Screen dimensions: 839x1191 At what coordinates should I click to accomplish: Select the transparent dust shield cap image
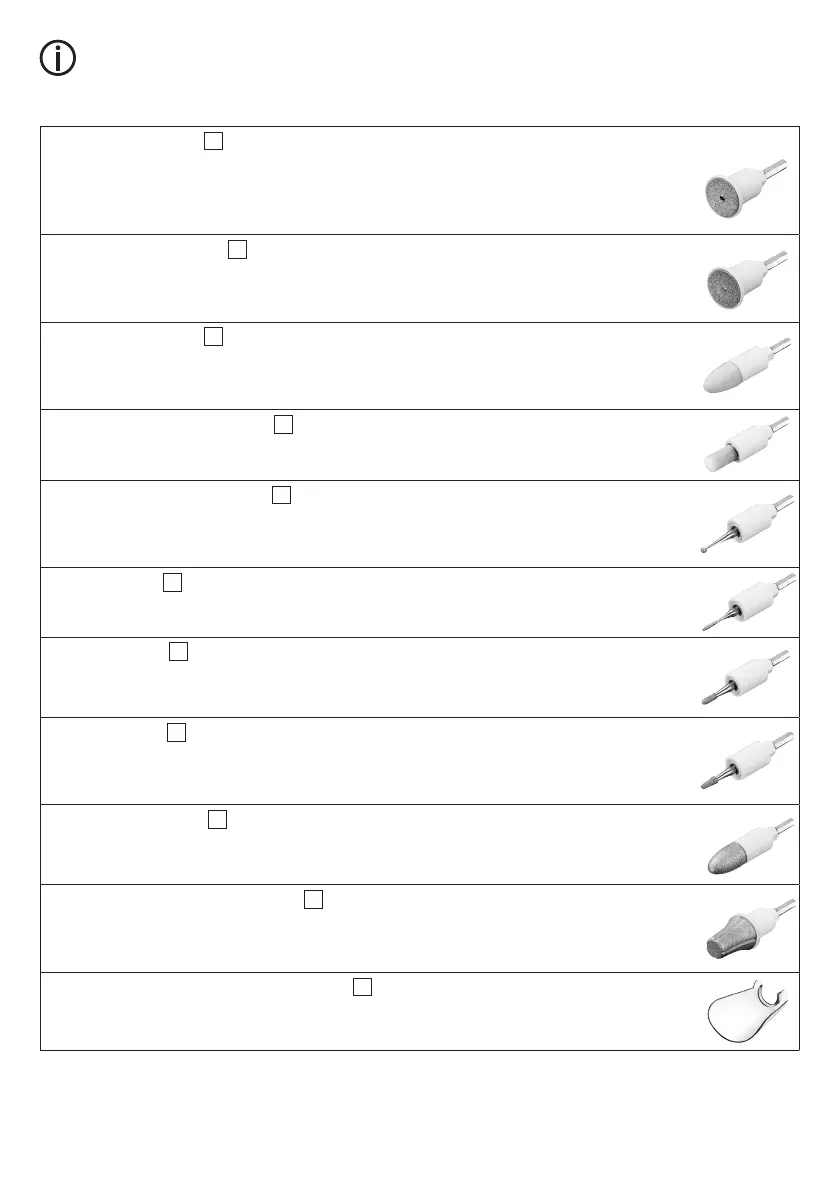pyautogui.click(x=745, y=1010)
